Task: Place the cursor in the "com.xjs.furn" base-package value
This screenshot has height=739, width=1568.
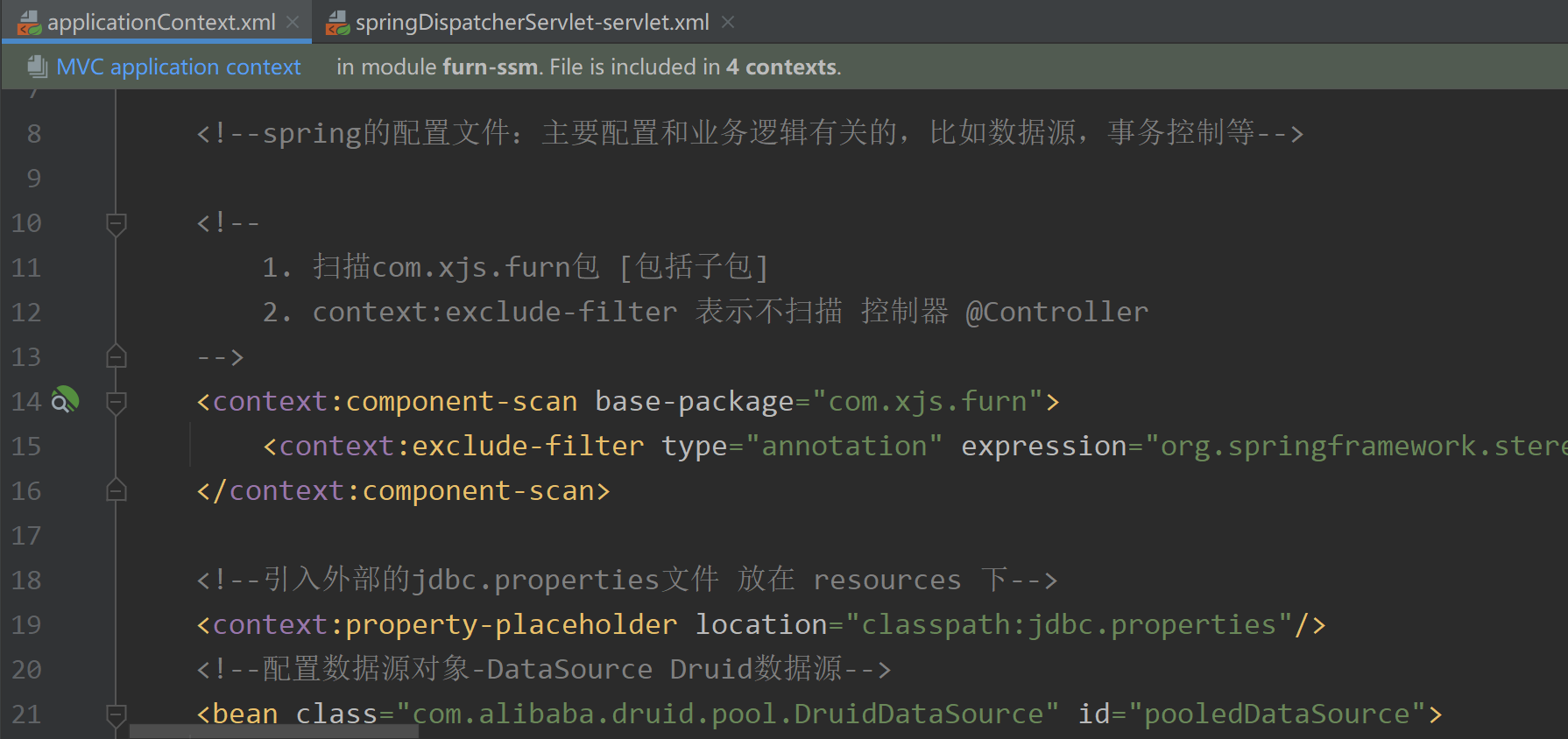Action: 927,402
